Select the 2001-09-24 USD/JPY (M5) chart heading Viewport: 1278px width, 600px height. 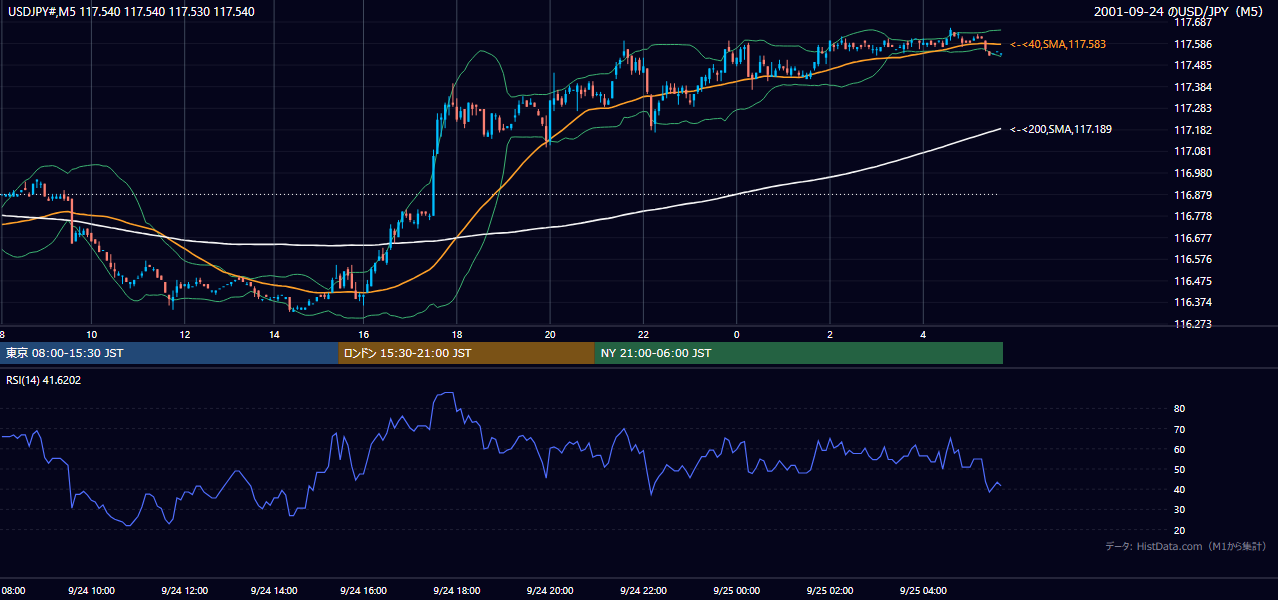pyautogui.click(x=1178, y=12)
